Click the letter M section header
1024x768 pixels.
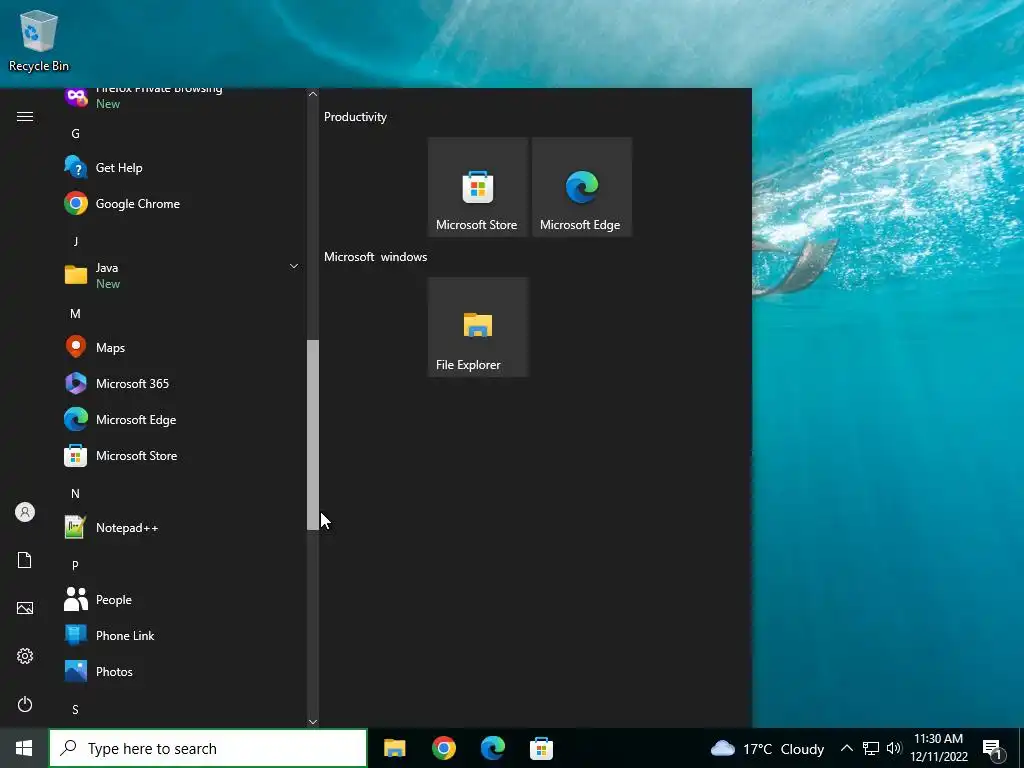click(76, 313)
